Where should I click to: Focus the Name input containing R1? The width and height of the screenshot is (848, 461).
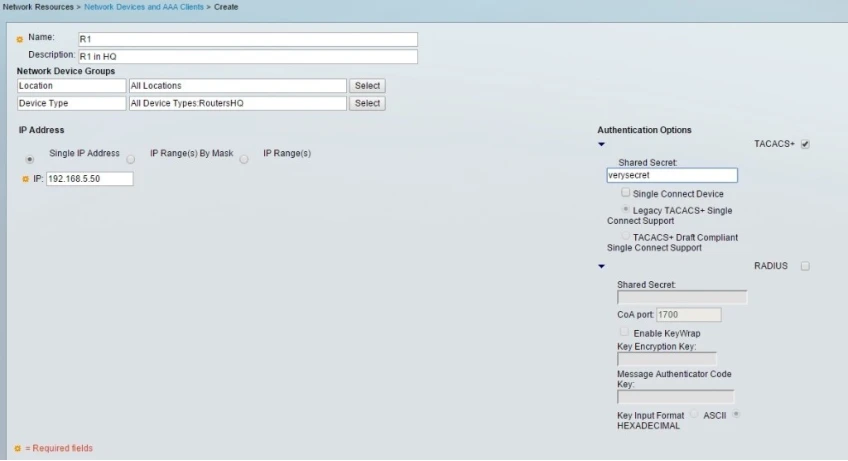247,40
